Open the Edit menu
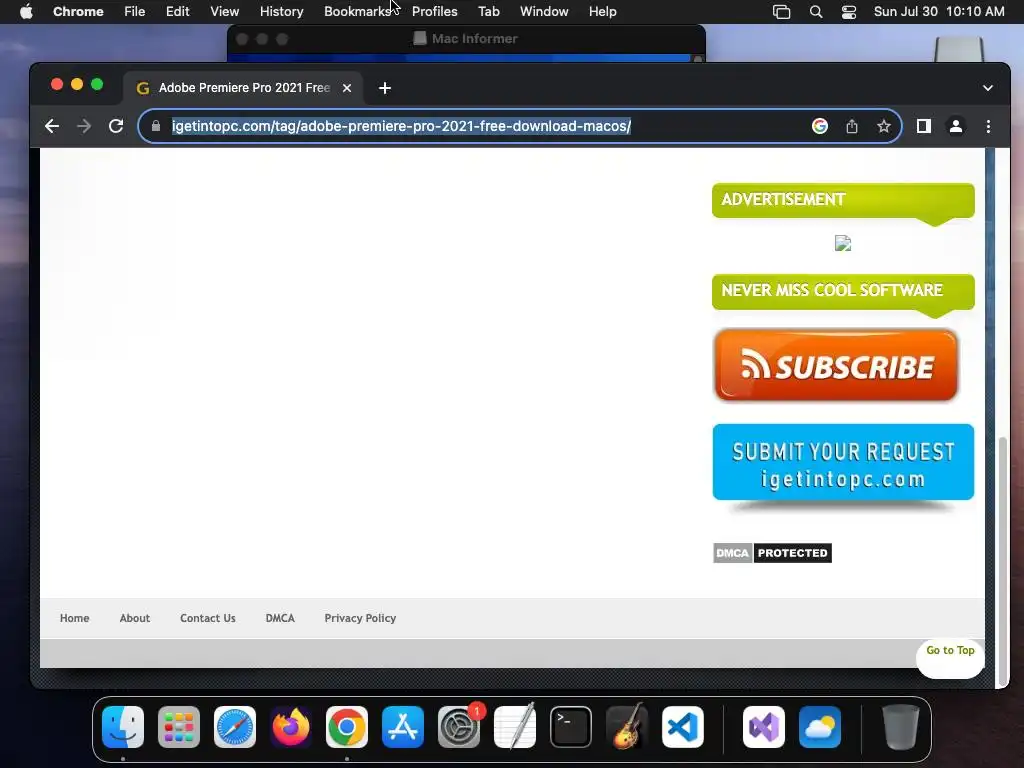The height and width of the screenshot is (768, 1024). [178, 12]
